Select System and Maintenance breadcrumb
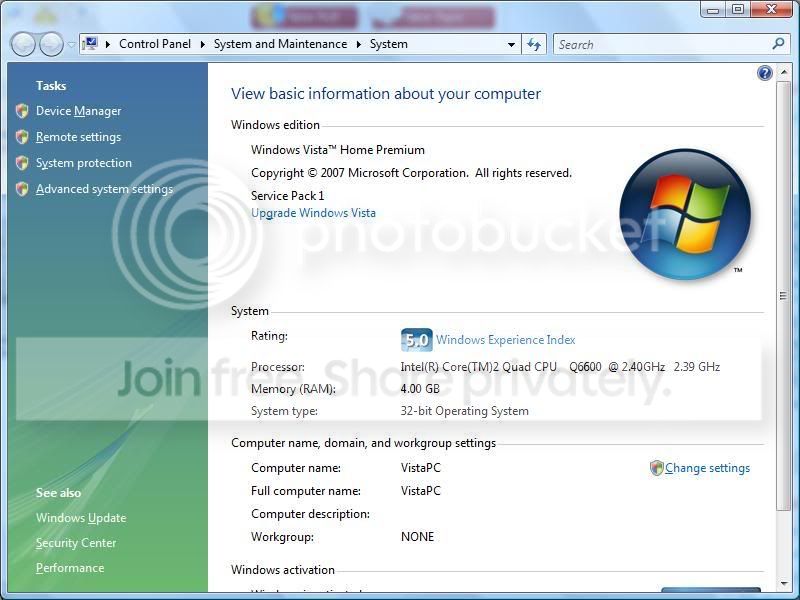 (x=280, y=44)
